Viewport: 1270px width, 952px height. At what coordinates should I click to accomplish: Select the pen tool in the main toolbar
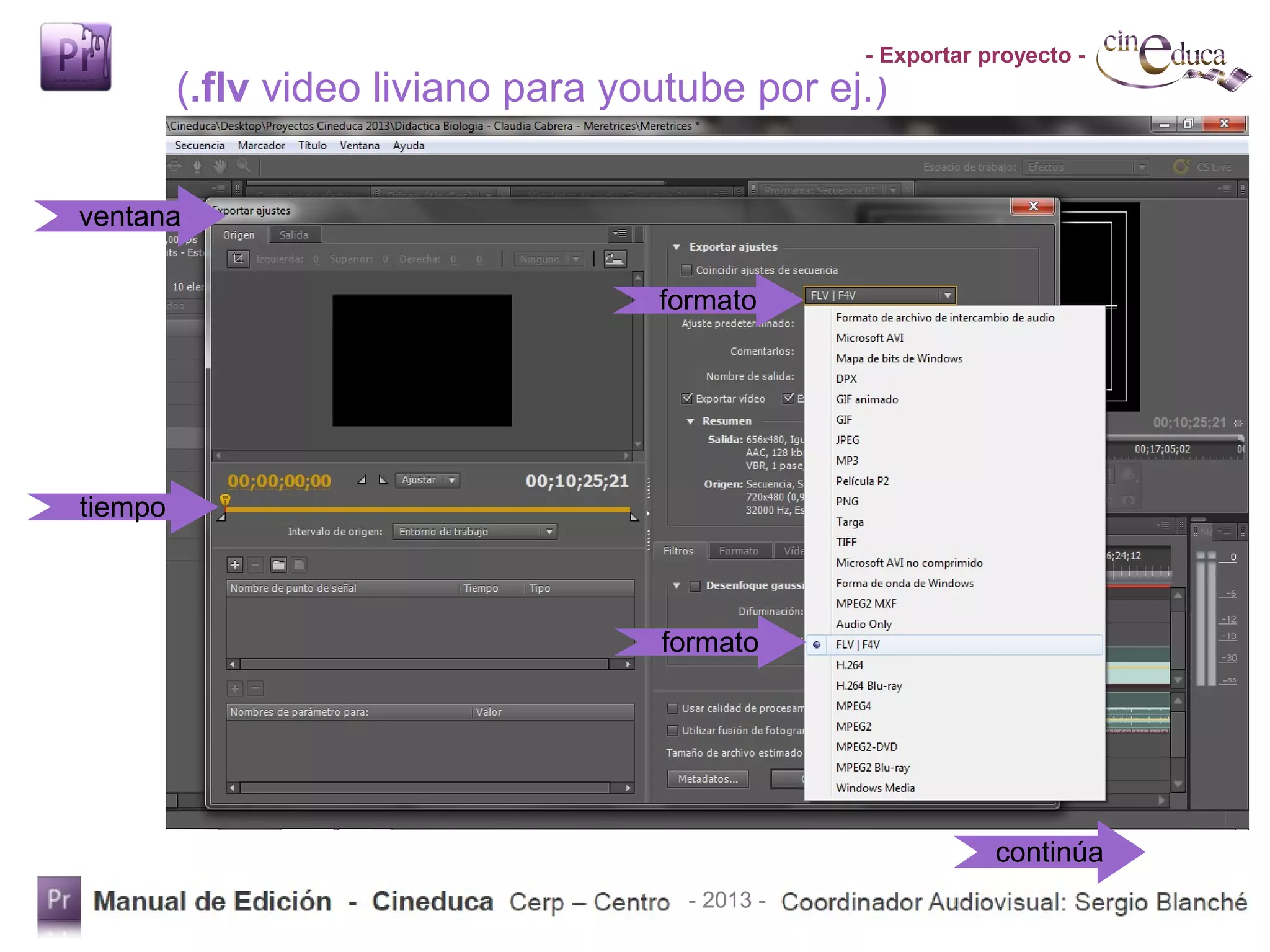pyautogui.click(x=197, y=166)
